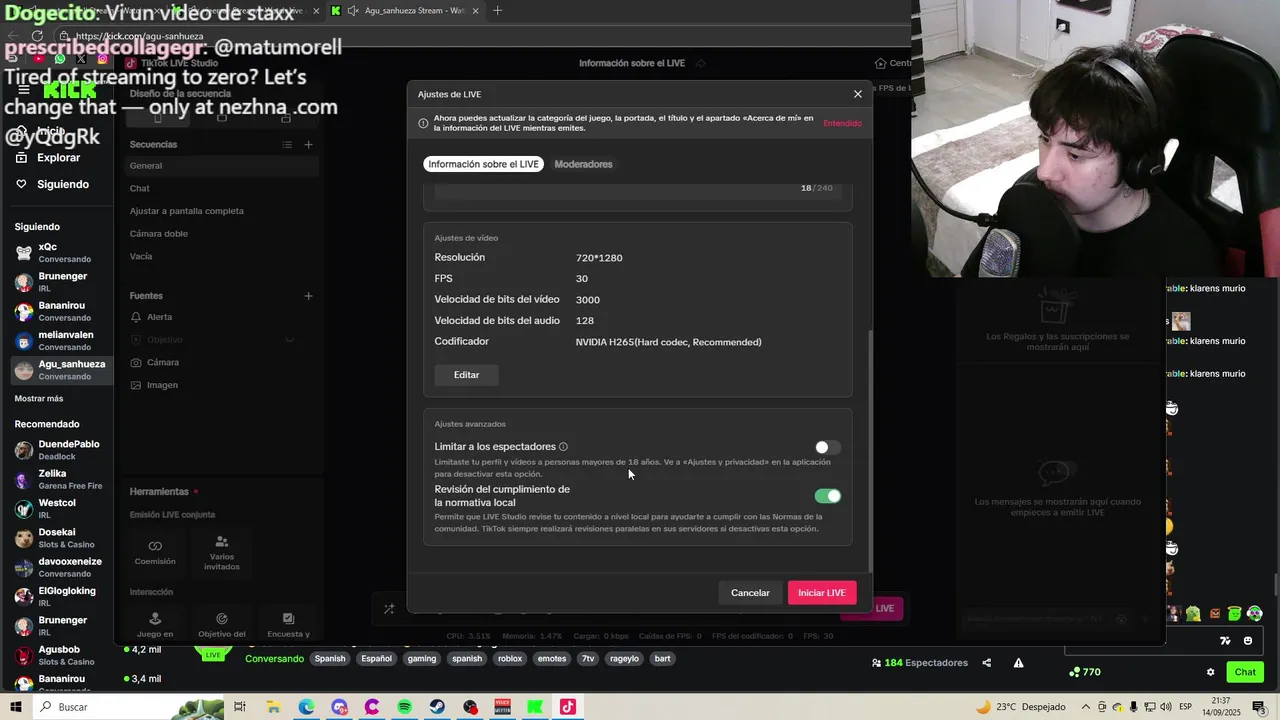The width and height of the screenshot is (1280, 720).
Task: Open the Coemisión tool
Action: [155, 552]
